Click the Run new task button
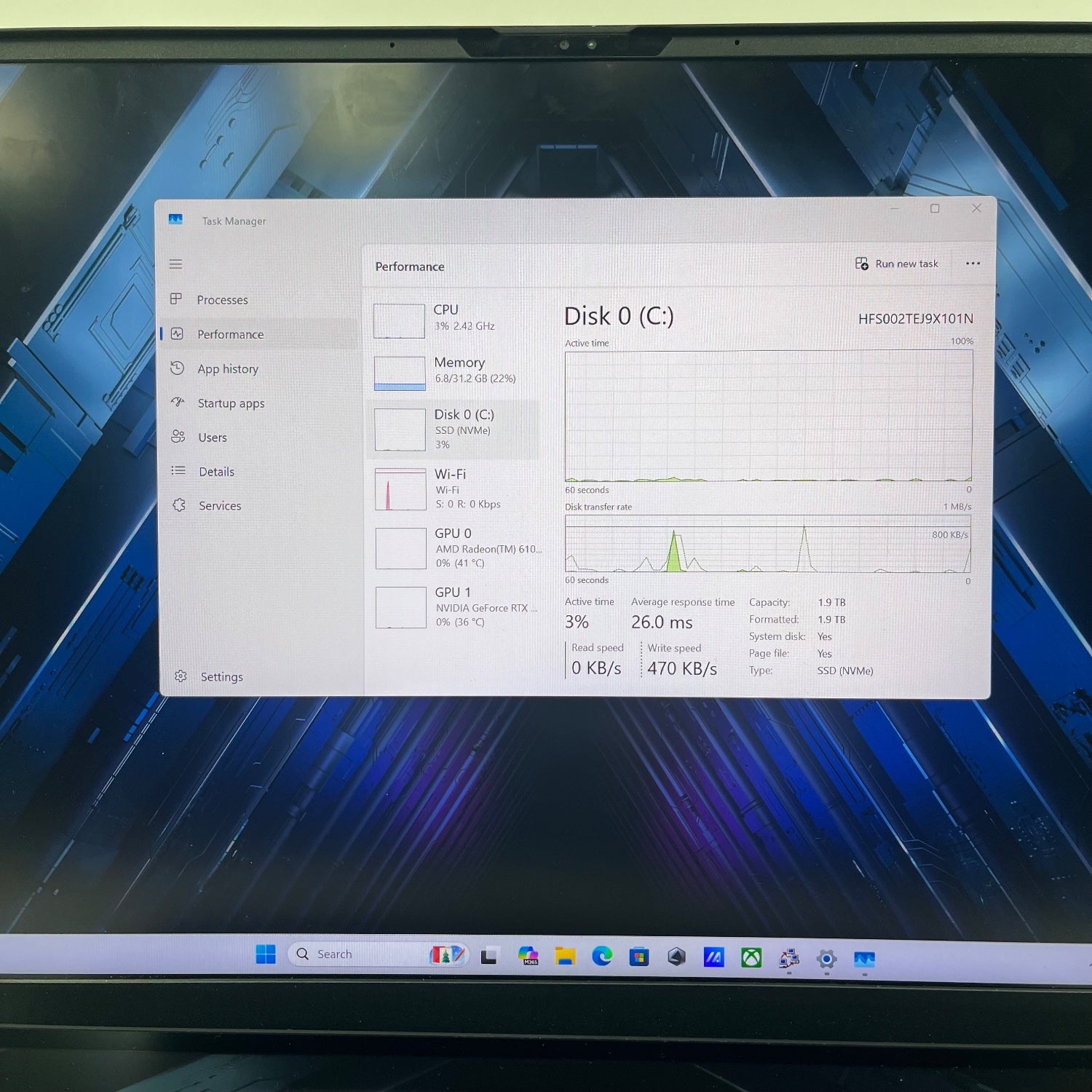This screenshot has height=1092, width=1092. coord(898,264)
